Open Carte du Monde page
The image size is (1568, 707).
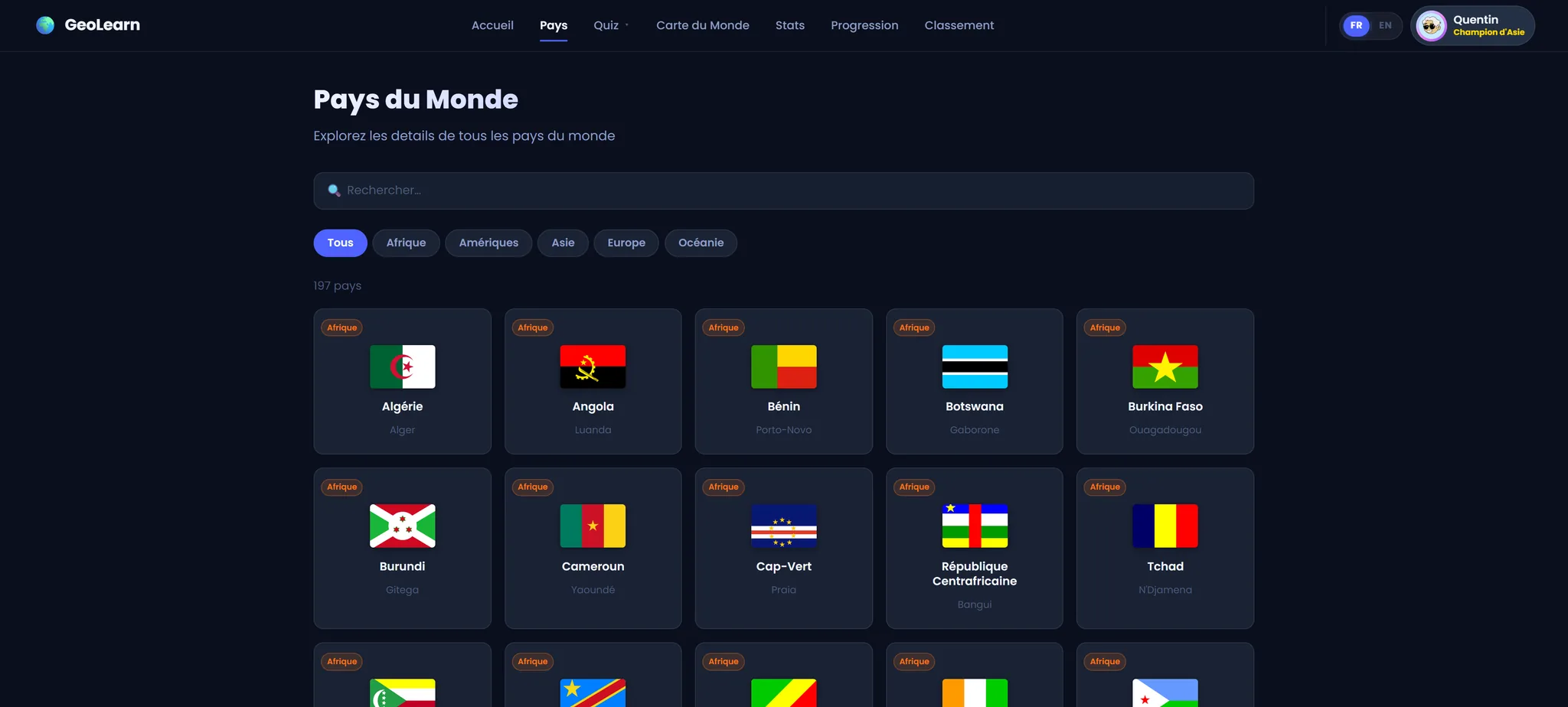703,25
